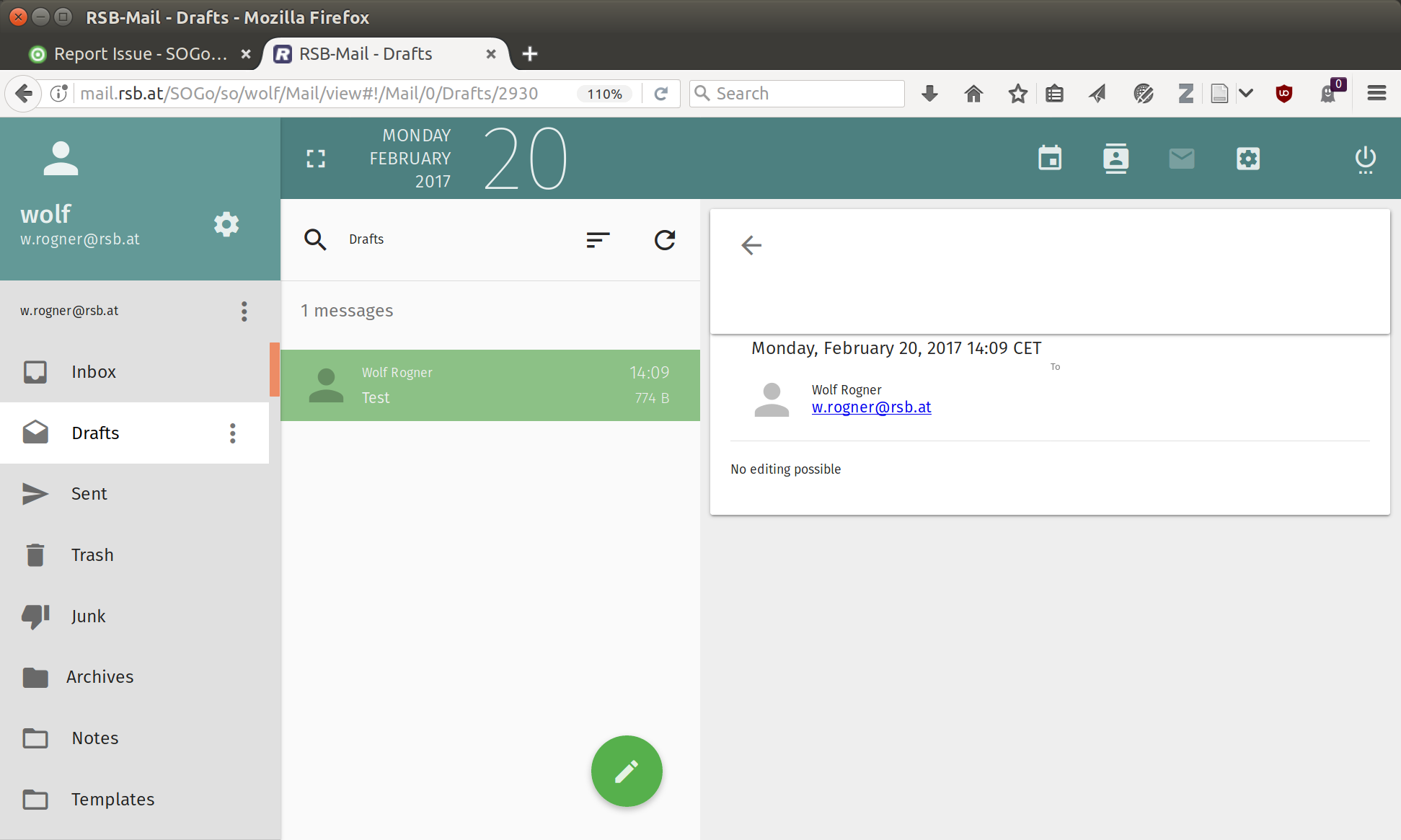
Task: Toggle fullscreen expand icon near date
Action: [316, 159]
